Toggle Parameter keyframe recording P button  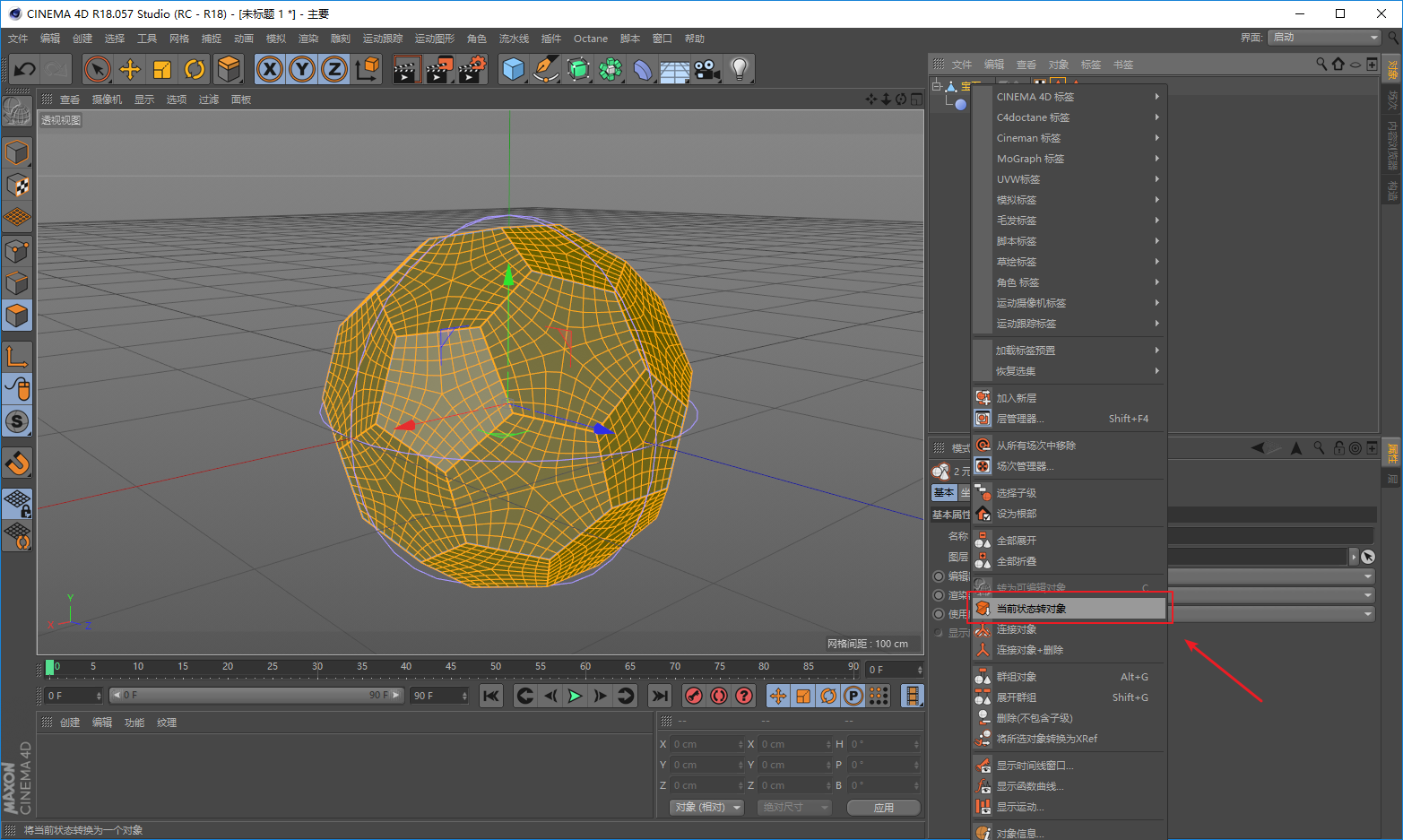tap(853, 696)
